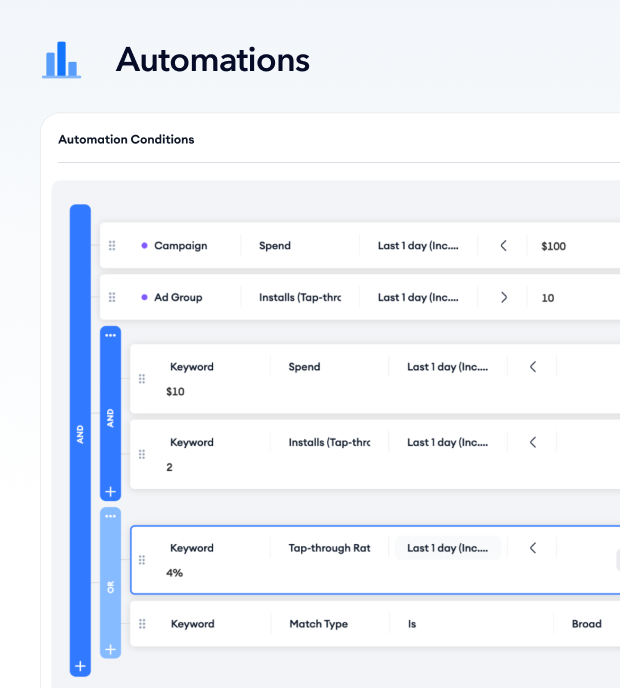Viewport: 620px width, 688px height.
Task: Change less-than operator in Keyword Spend row
Action: 533,367
